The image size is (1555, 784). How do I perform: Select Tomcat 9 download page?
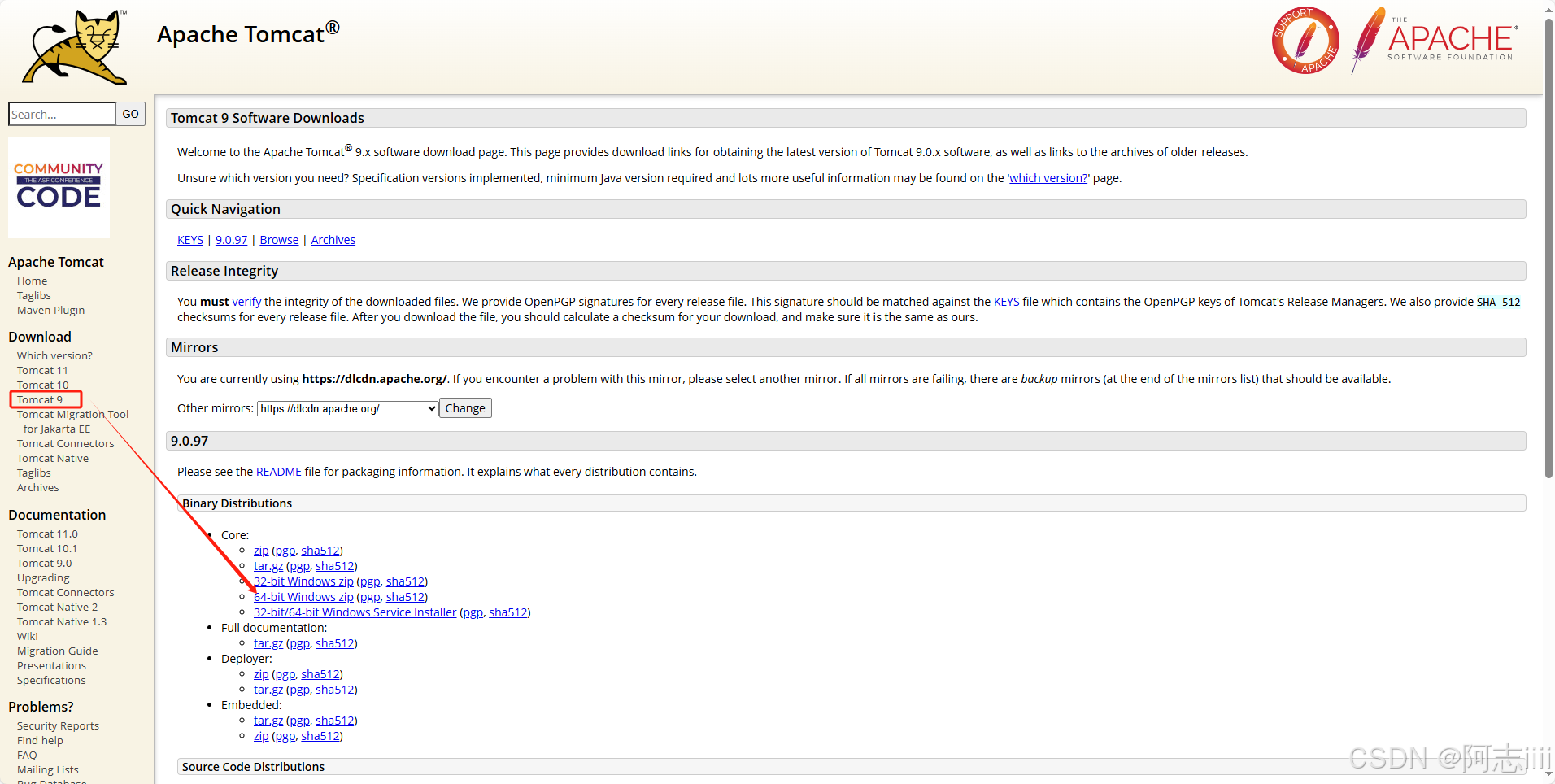[39, 400]
